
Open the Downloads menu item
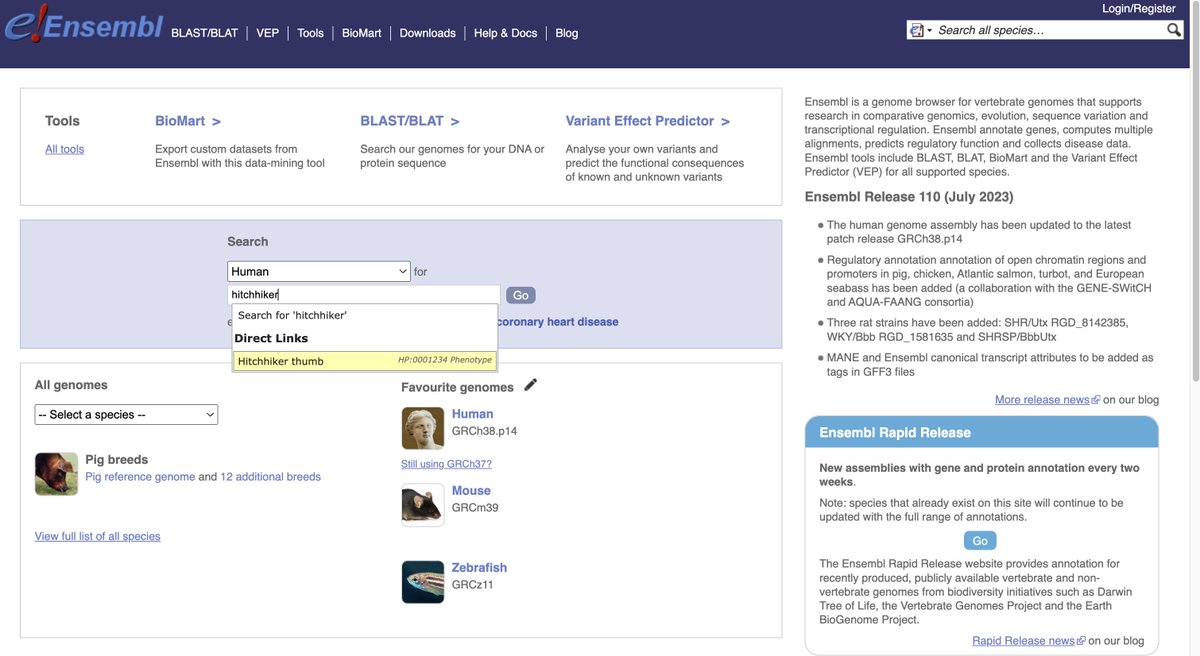pos(428,33)
